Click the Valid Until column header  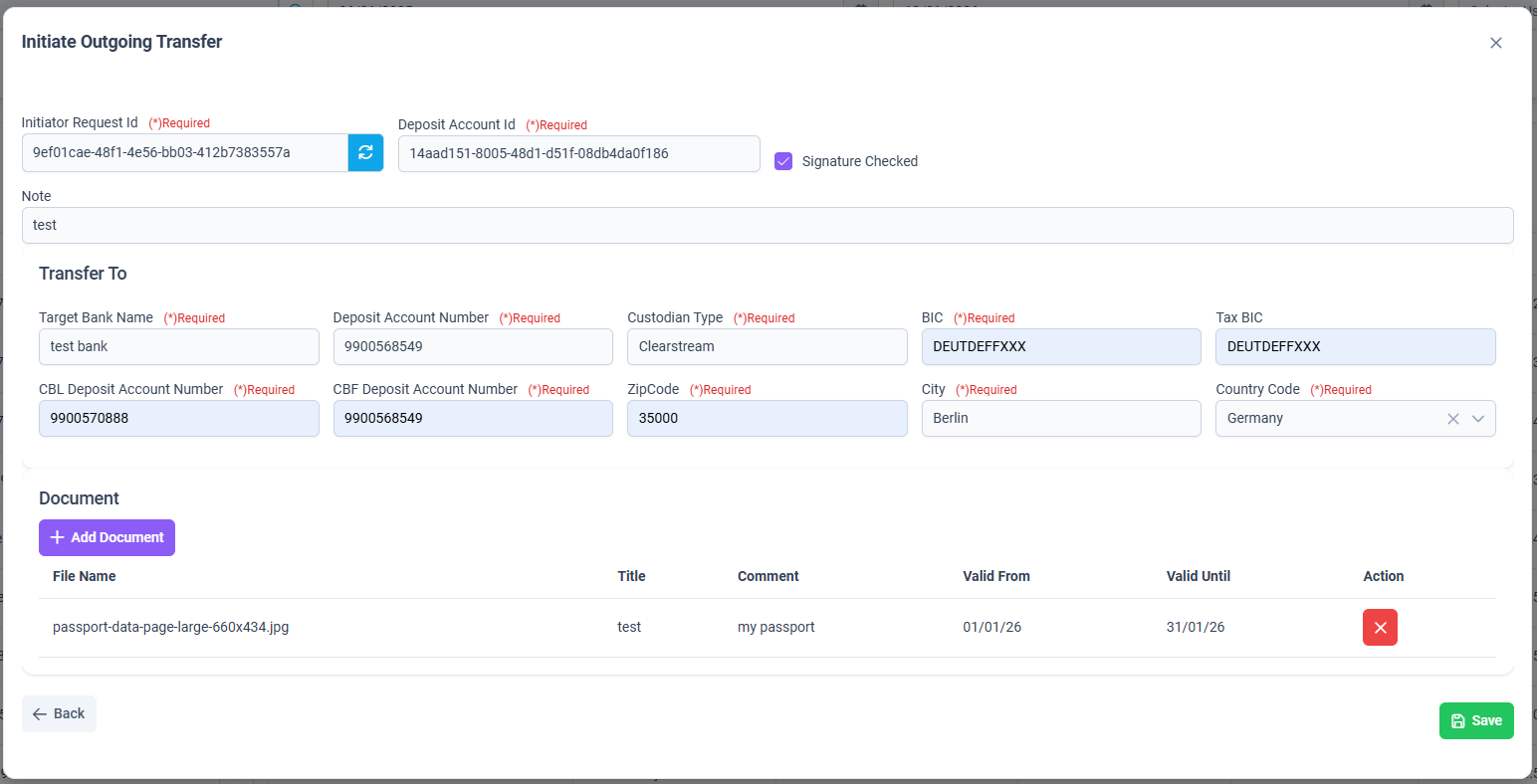click(1199, 576)
